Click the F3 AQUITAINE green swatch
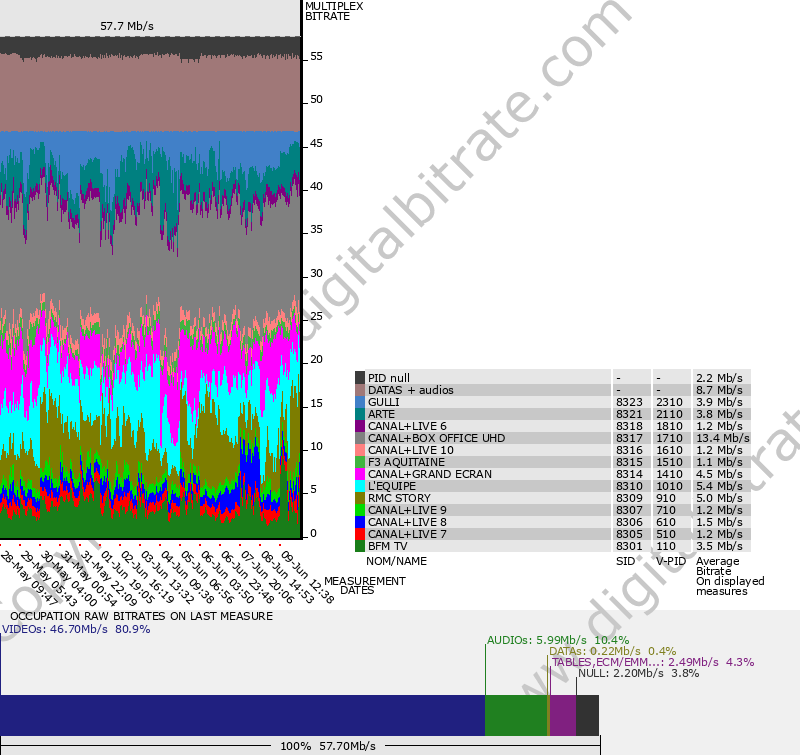800x755 pixels. [360, 462]
